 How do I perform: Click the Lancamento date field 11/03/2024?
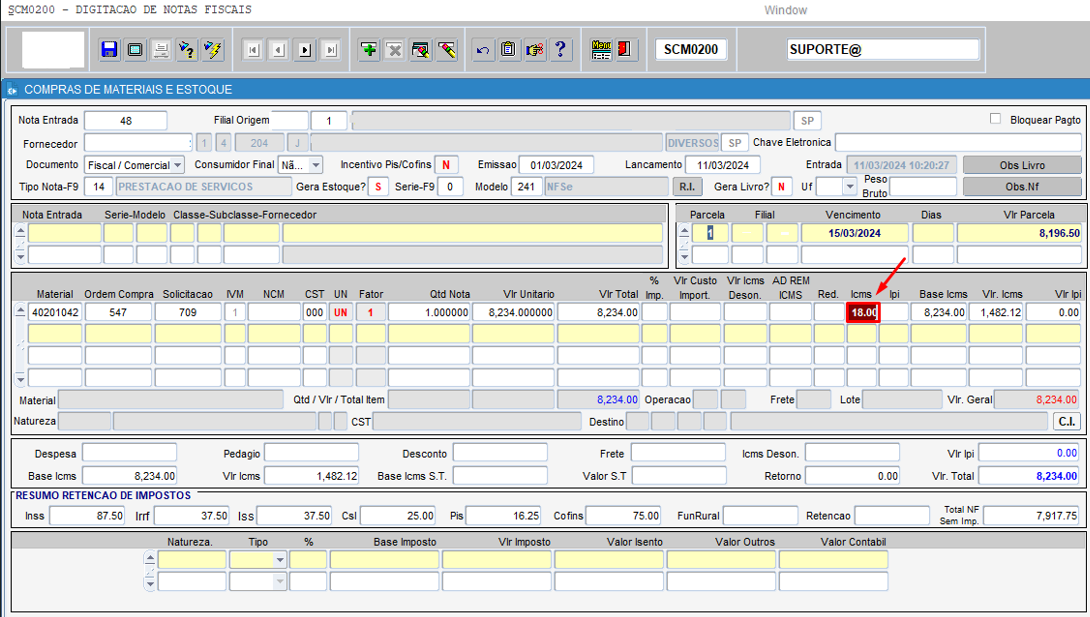(722, 165)
